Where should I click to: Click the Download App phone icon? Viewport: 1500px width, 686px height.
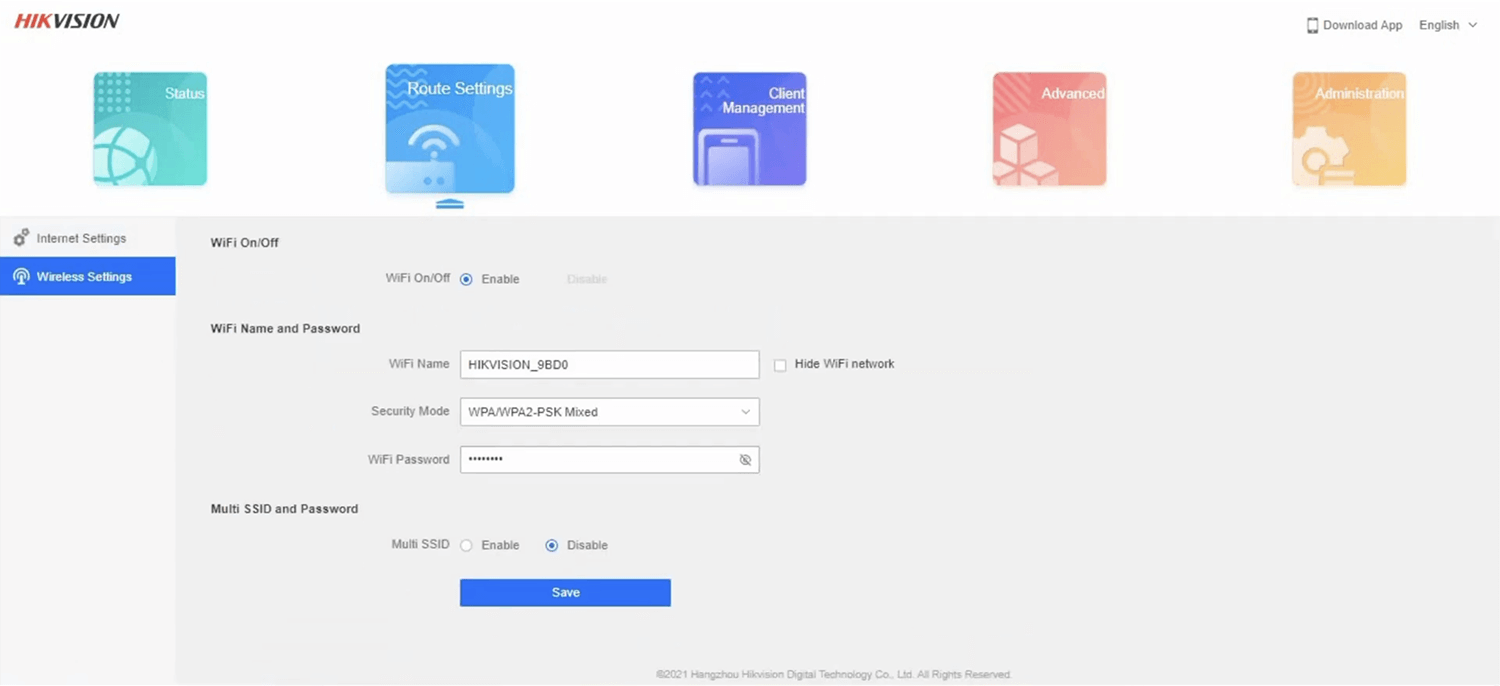(x=1312, y=25)
